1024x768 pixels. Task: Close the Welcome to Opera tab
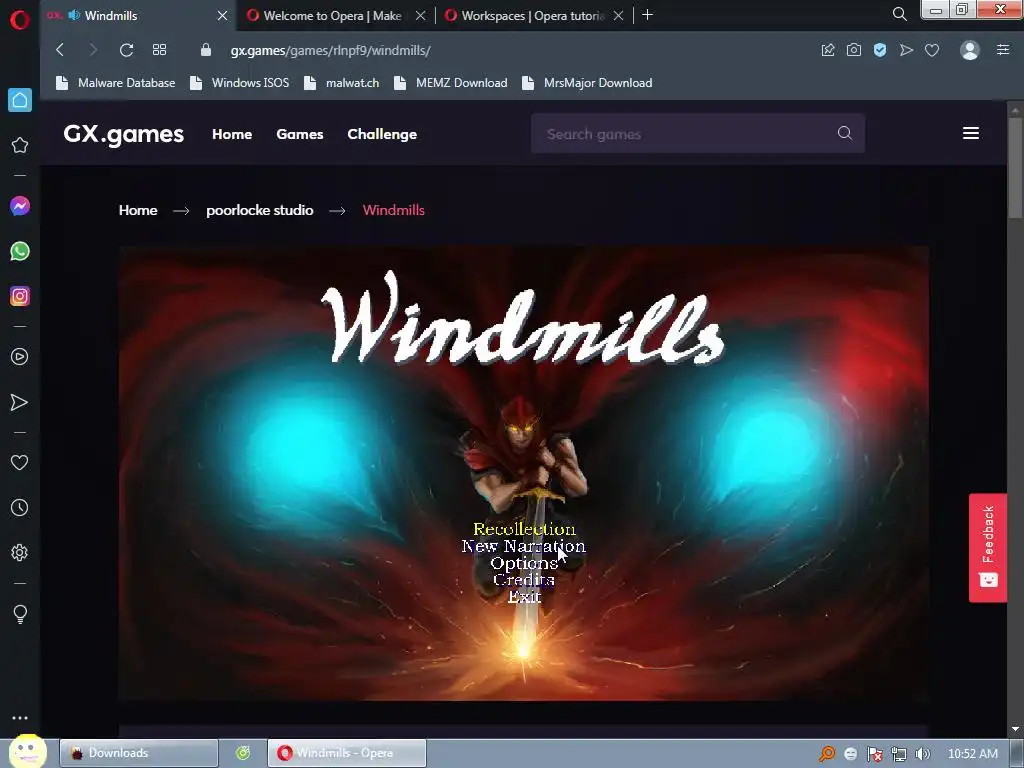coord(421,15)
